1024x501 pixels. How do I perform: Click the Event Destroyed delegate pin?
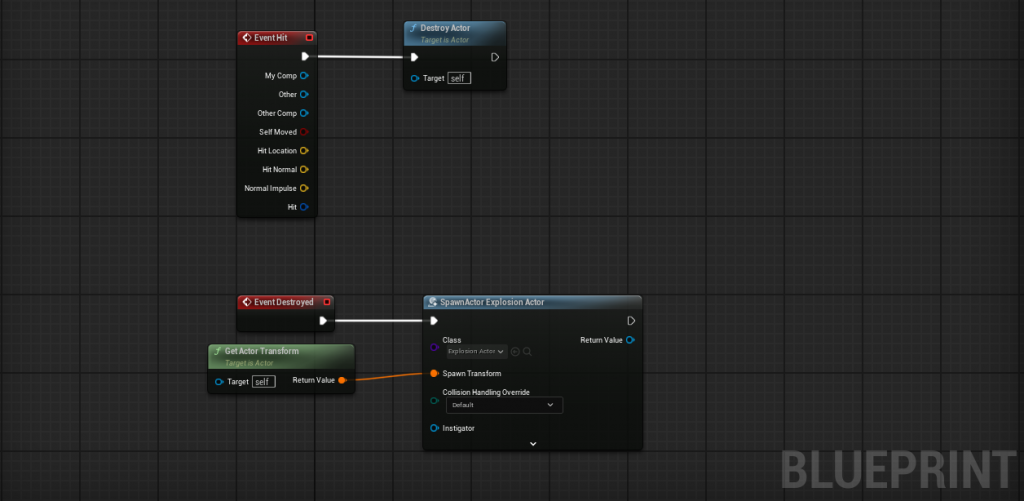tap(327, 301)
